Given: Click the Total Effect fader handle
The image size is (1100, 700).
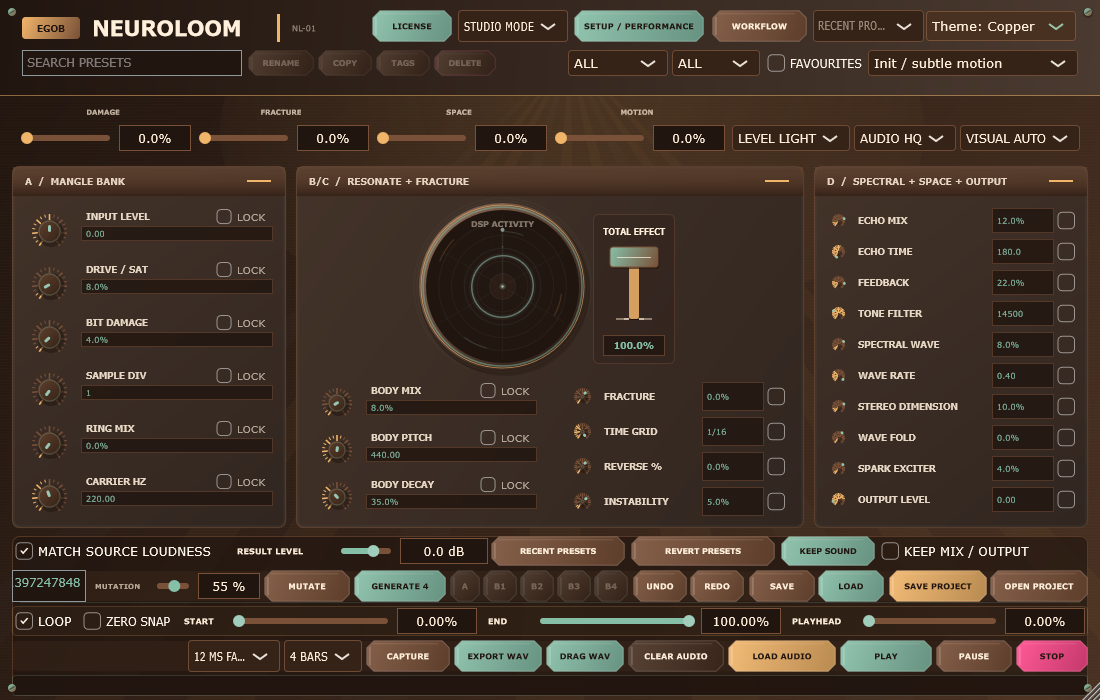Looking at the screenshot, I should (x=633, y=257).
